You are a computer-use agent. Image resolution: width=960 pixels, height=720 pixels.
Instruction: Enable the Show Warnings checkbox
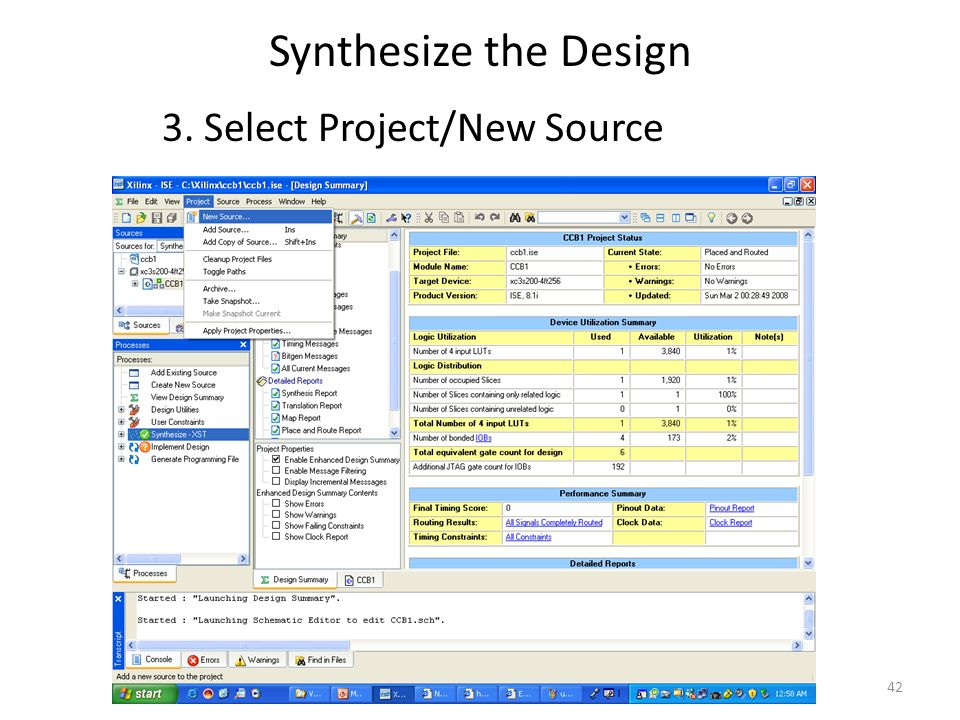click(x=276, y=514)
